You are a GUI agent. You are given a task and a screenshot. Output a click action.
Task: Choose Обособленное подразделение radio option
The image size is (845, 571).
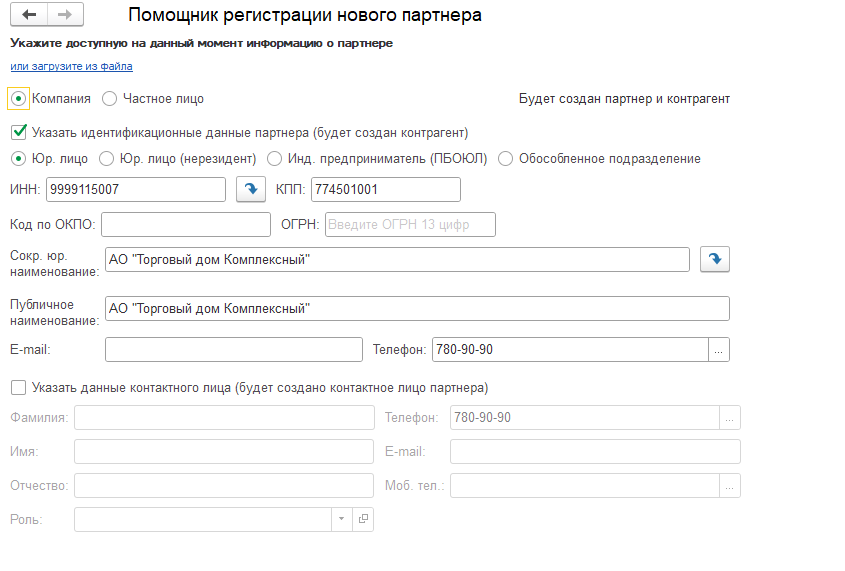pos(506,159)
